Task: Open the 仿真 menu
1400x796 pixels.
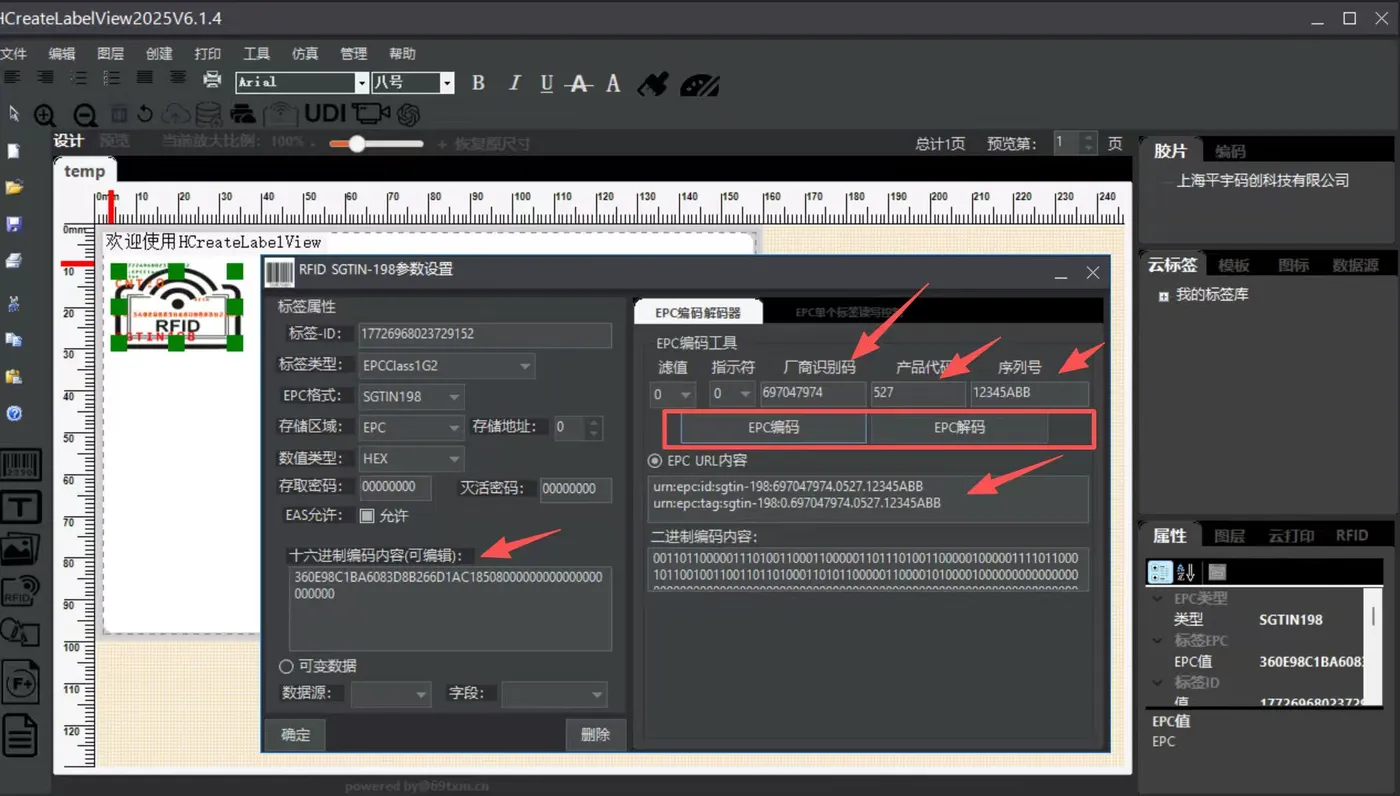Action: click(305, 54)
